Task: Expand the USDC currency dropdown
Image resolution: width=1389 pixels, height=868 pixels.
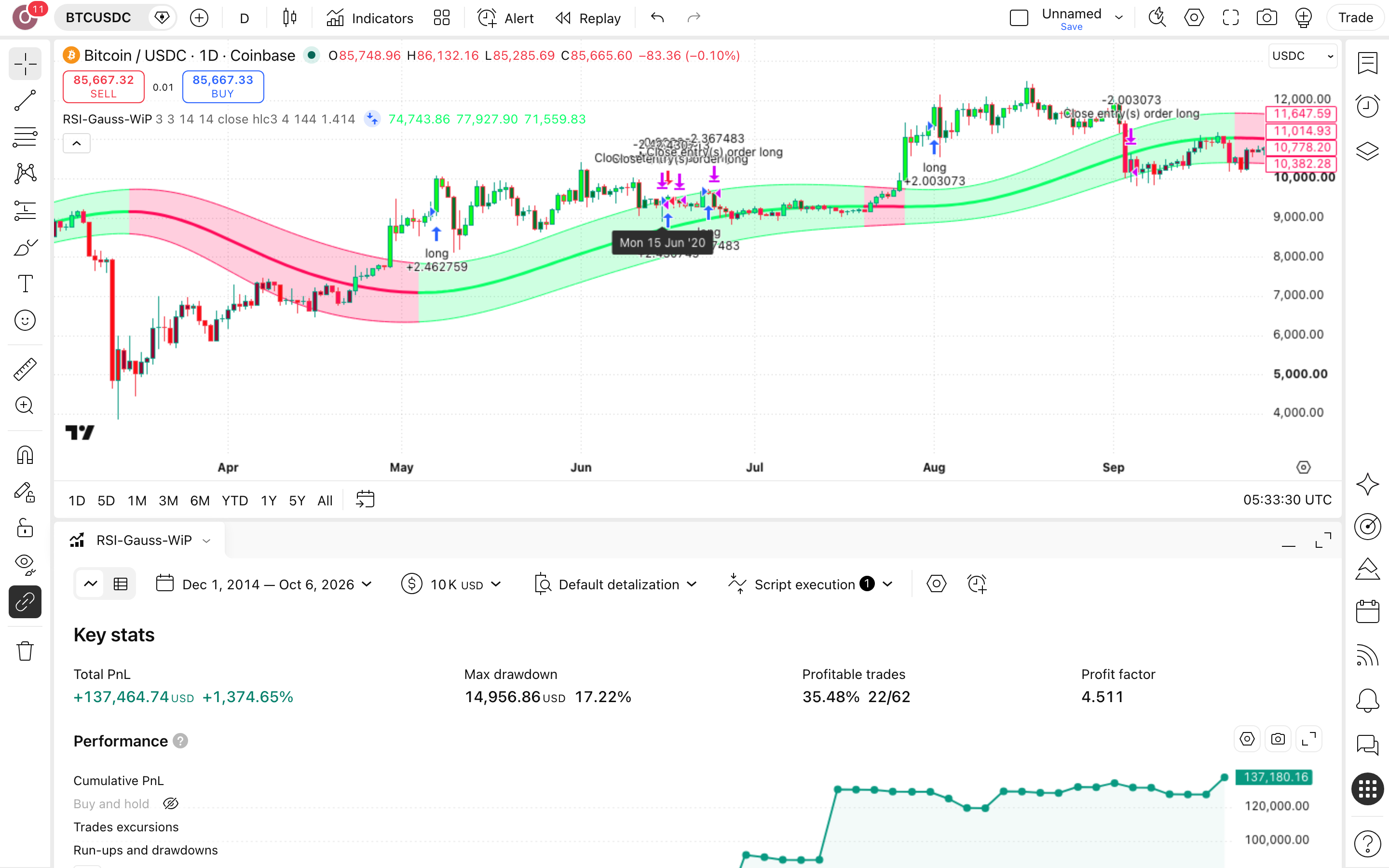Action: pos(1302,55)
